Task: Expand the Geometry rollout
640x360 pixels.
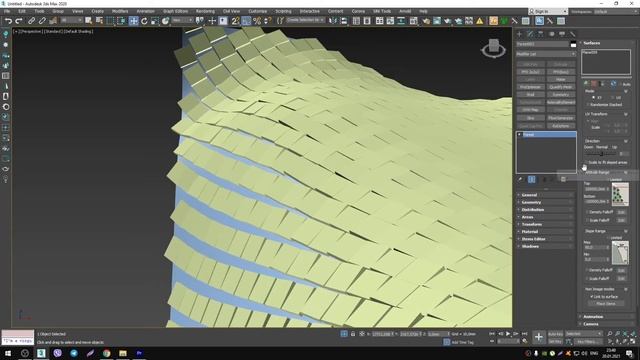Action: click(545, 202)
